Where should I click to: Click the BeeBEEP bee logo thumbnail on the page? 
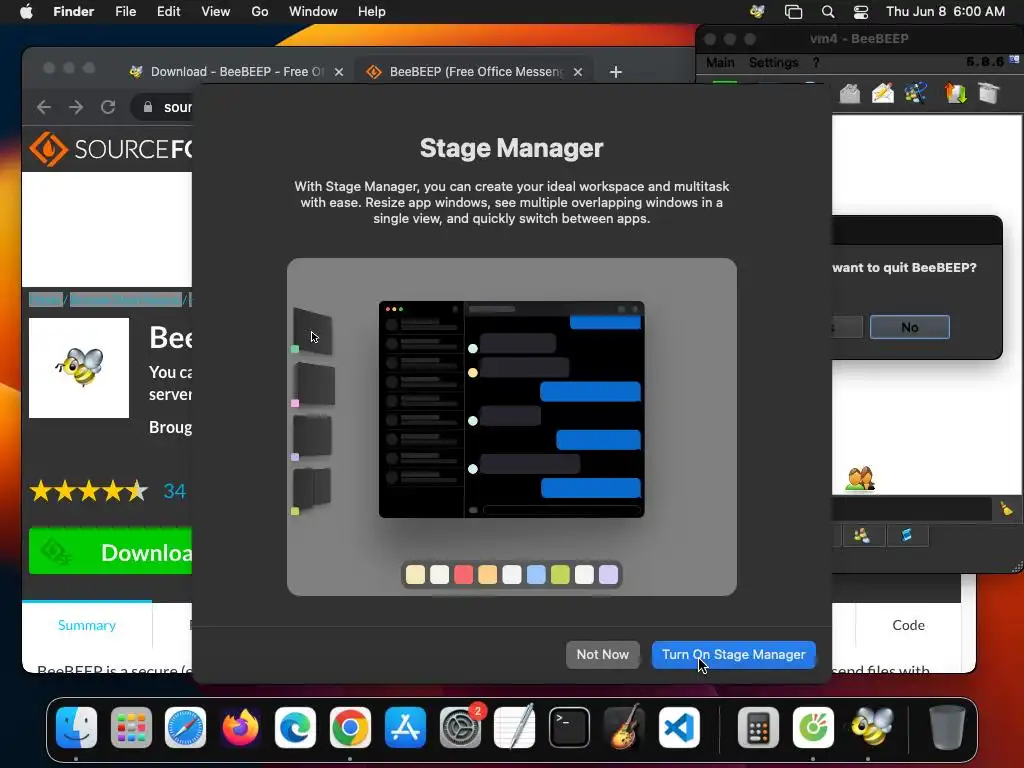point(79,368)
